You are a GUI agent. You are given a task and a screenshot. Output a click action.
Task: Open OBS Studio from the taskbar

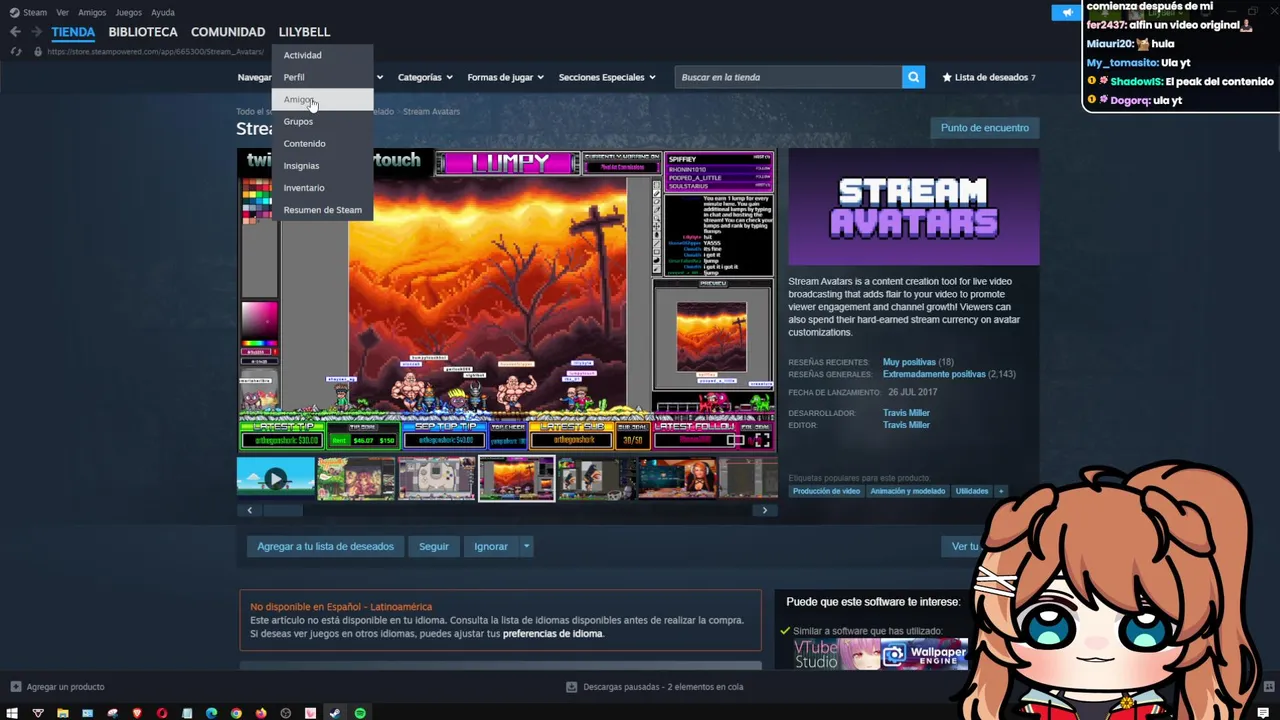tap(286, 713)
